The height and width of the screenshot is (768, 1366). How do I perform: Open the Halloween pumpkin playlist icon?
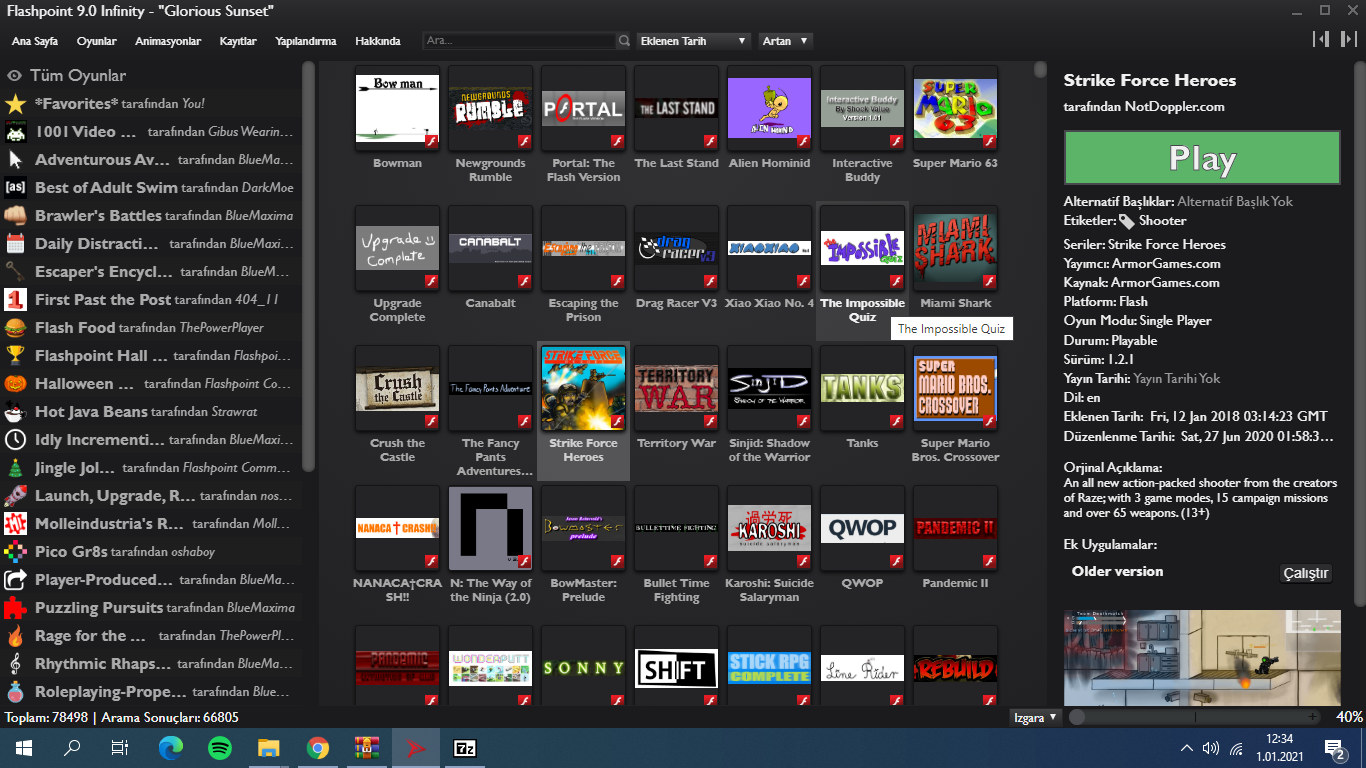click(x=15, y=384)
